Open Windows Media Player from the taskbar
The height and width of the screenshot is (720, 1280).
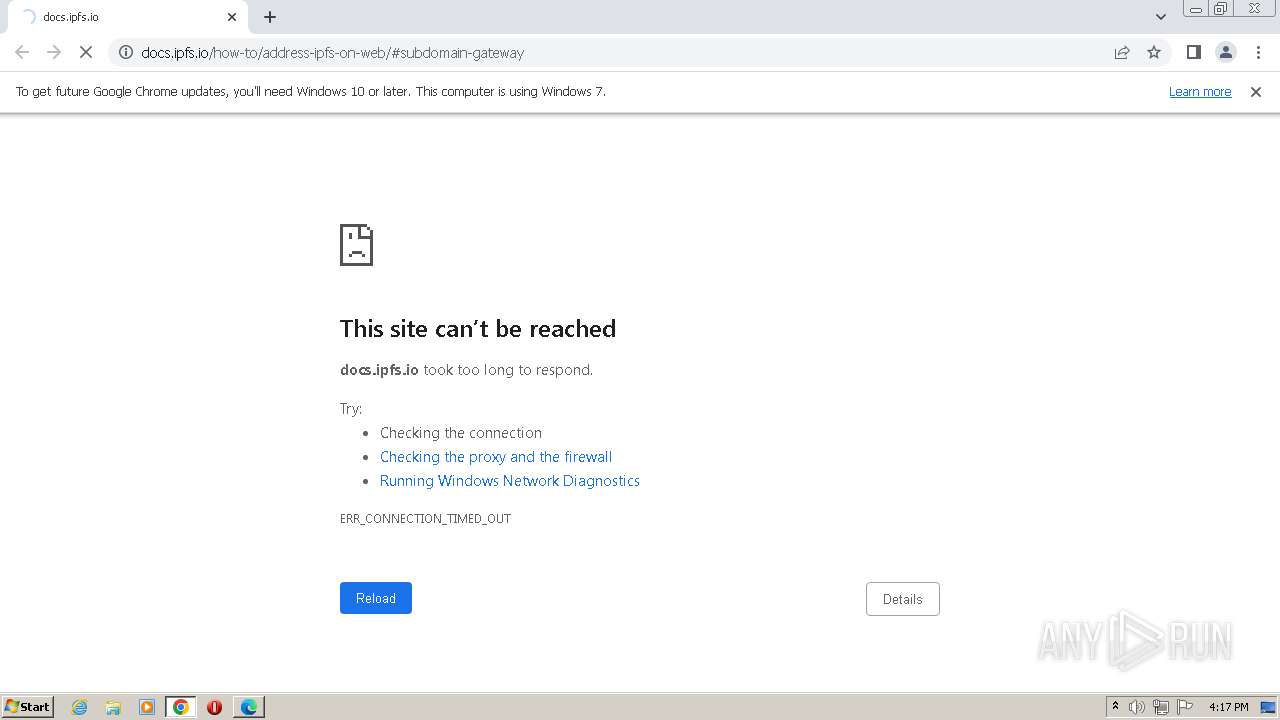point(147,707)
